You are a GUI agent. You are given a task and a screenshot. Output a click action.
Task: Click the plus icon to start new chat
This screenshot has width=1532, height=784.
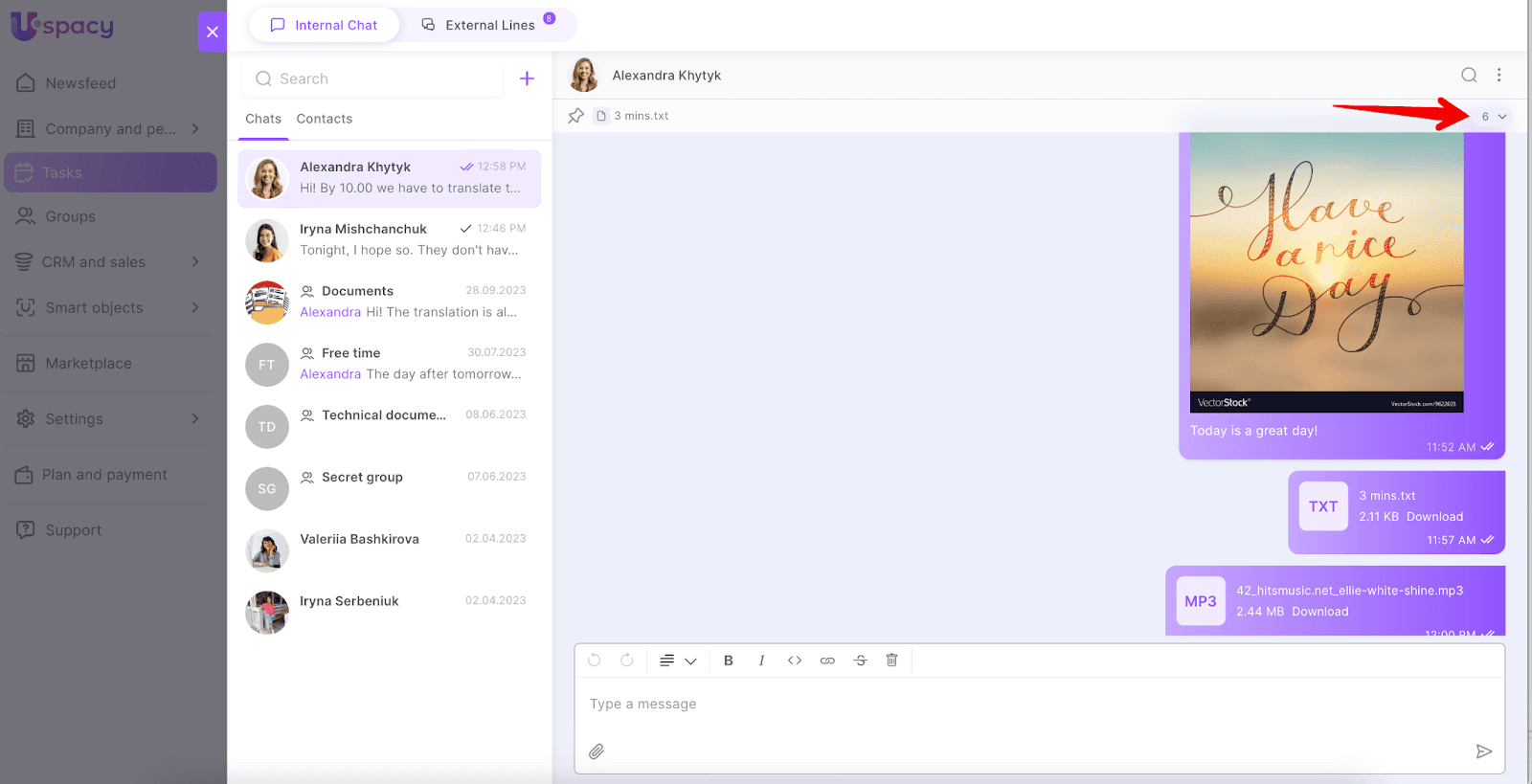[x=527, y=78]
